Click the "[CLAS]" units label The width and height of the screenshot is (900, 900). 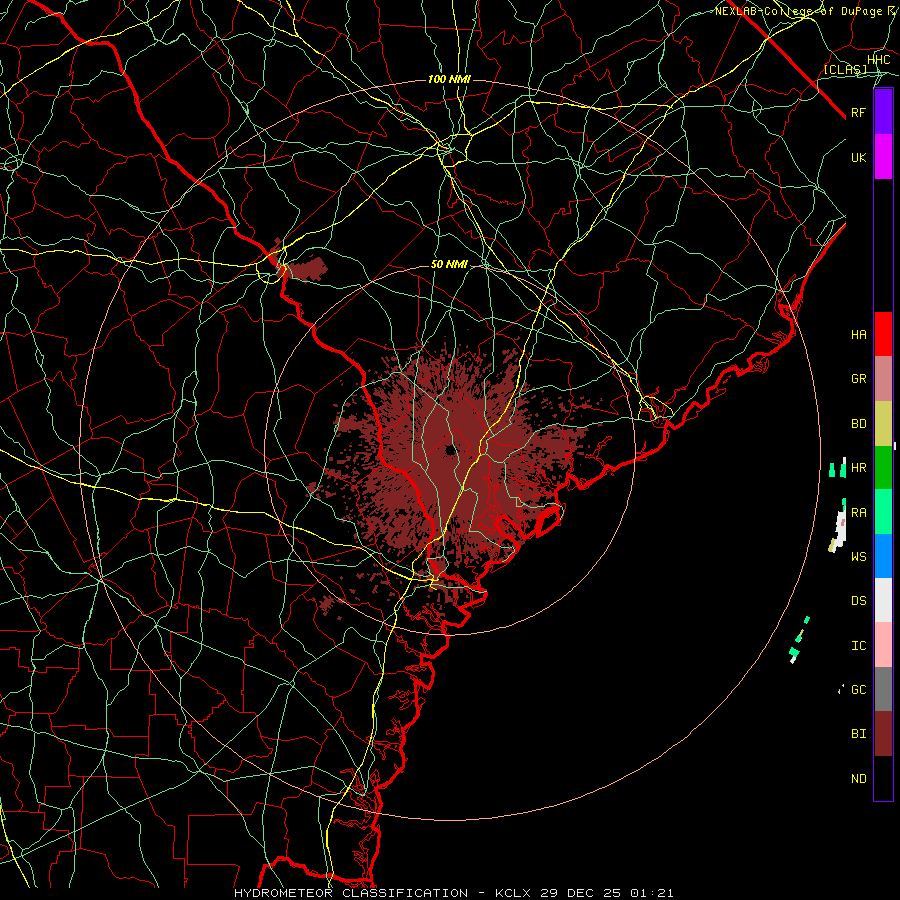(x=845, y=69)
